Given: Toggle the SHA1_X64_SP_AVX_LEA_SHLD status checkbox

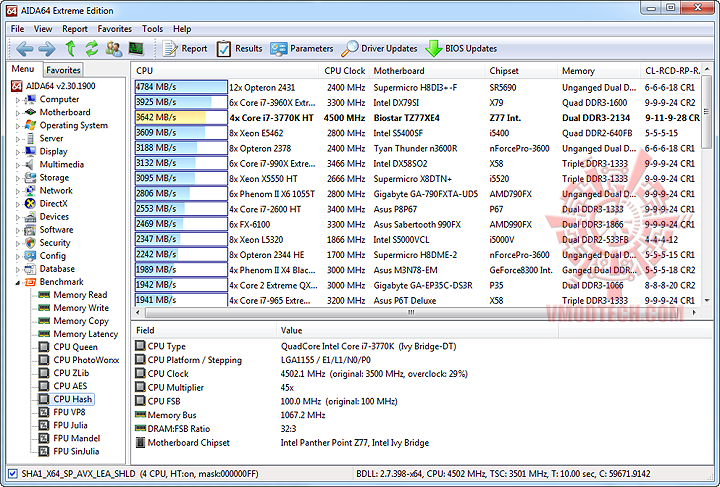Looking at the screenshot, I should click(x=13, y=473).
